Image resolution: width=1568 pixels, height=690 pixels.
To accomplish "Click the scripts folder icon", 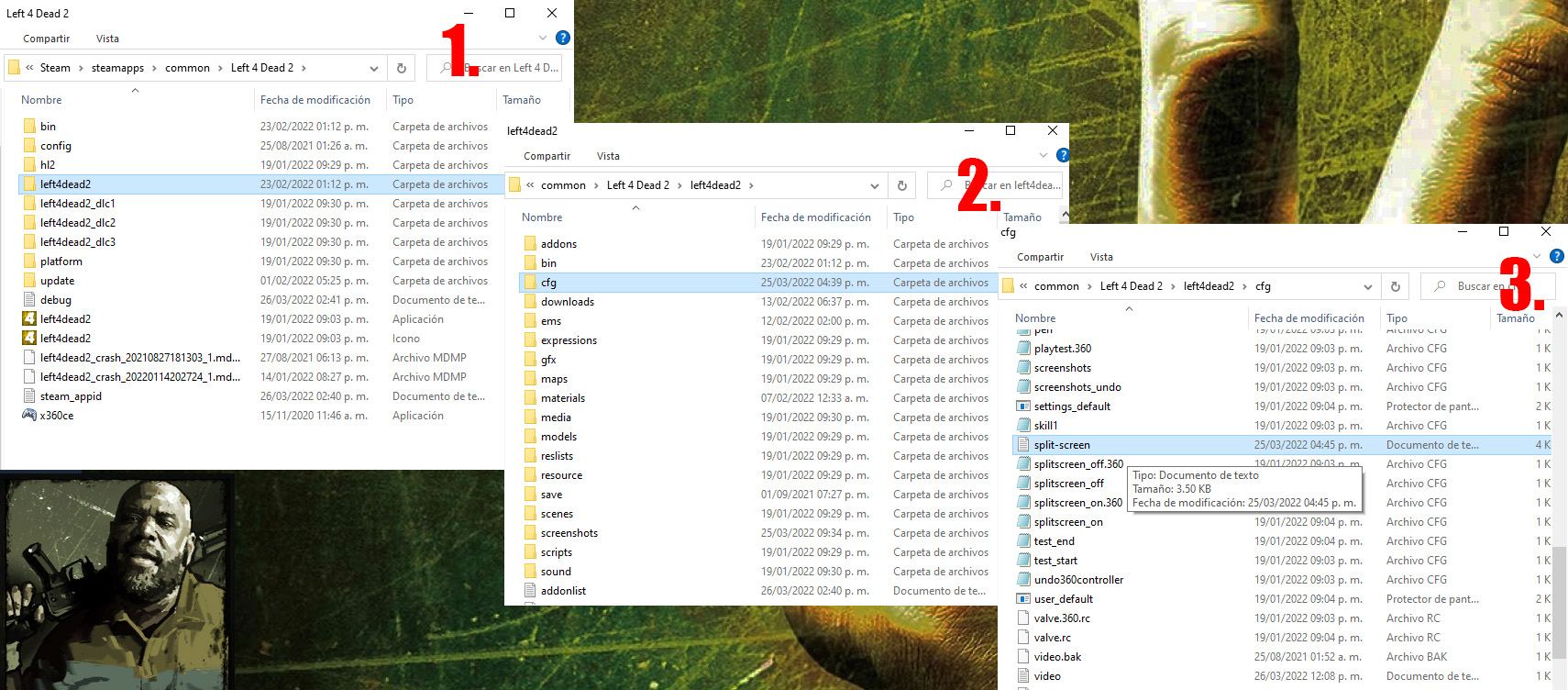I will [x=530, y=552].
